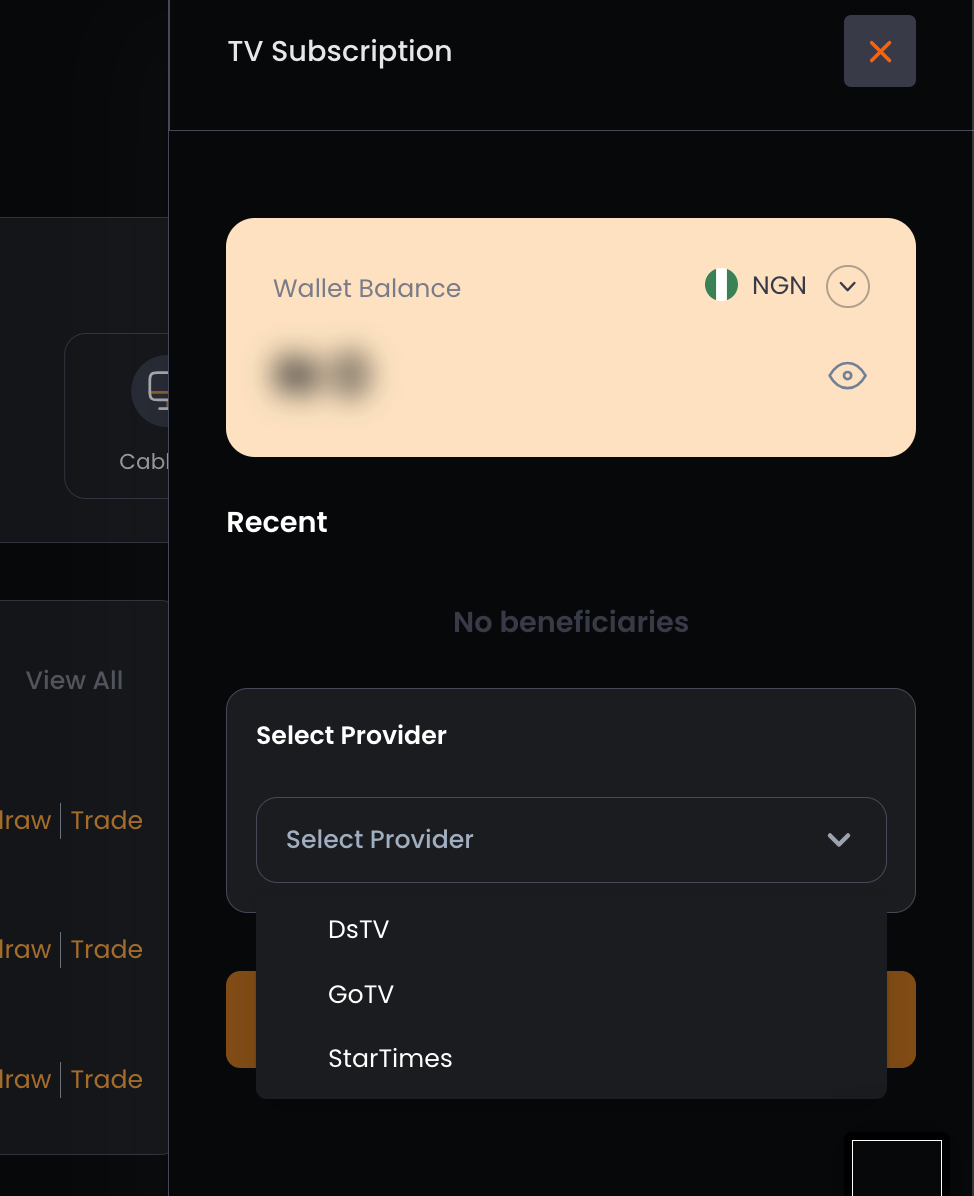This screenshot has width=974, height=1196.
Task: Click the second Trade link
Action: [107, 949]
